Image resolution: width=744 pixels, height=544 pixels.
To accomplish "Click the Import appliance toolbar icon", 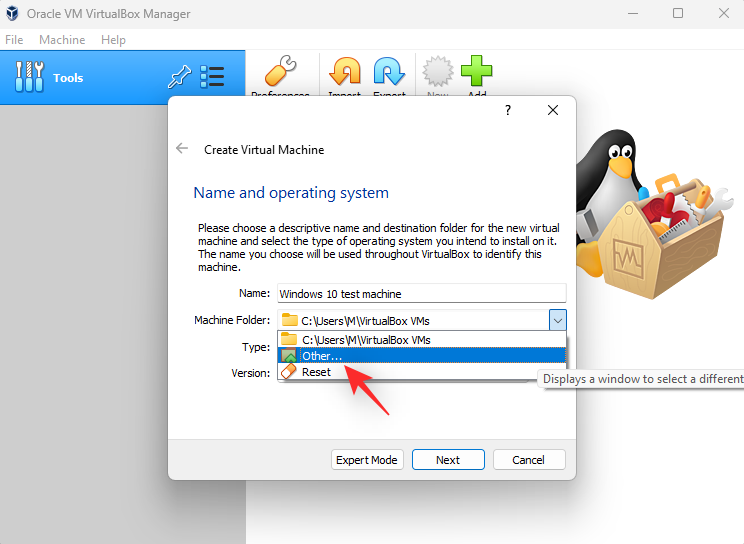I will 345,71.
